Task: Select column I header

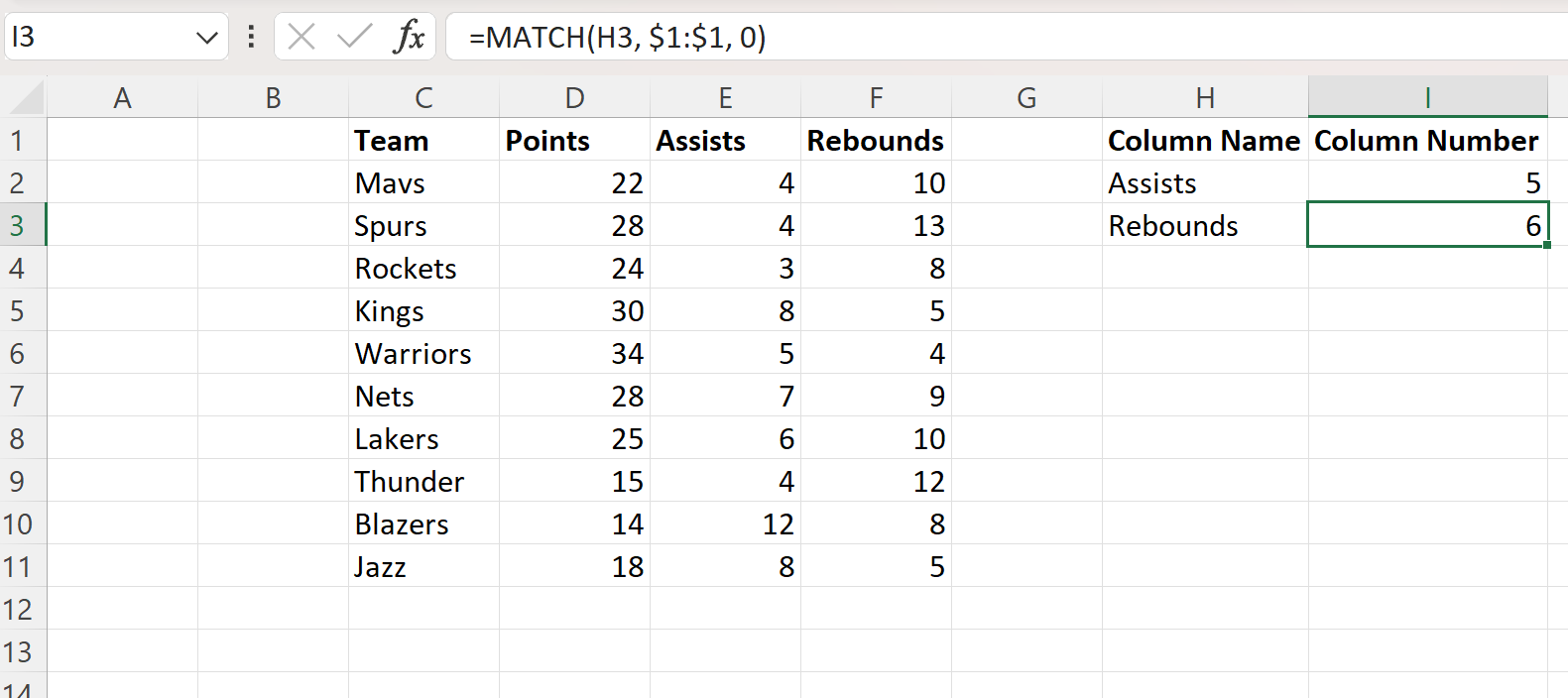Action: (1427, 98)
